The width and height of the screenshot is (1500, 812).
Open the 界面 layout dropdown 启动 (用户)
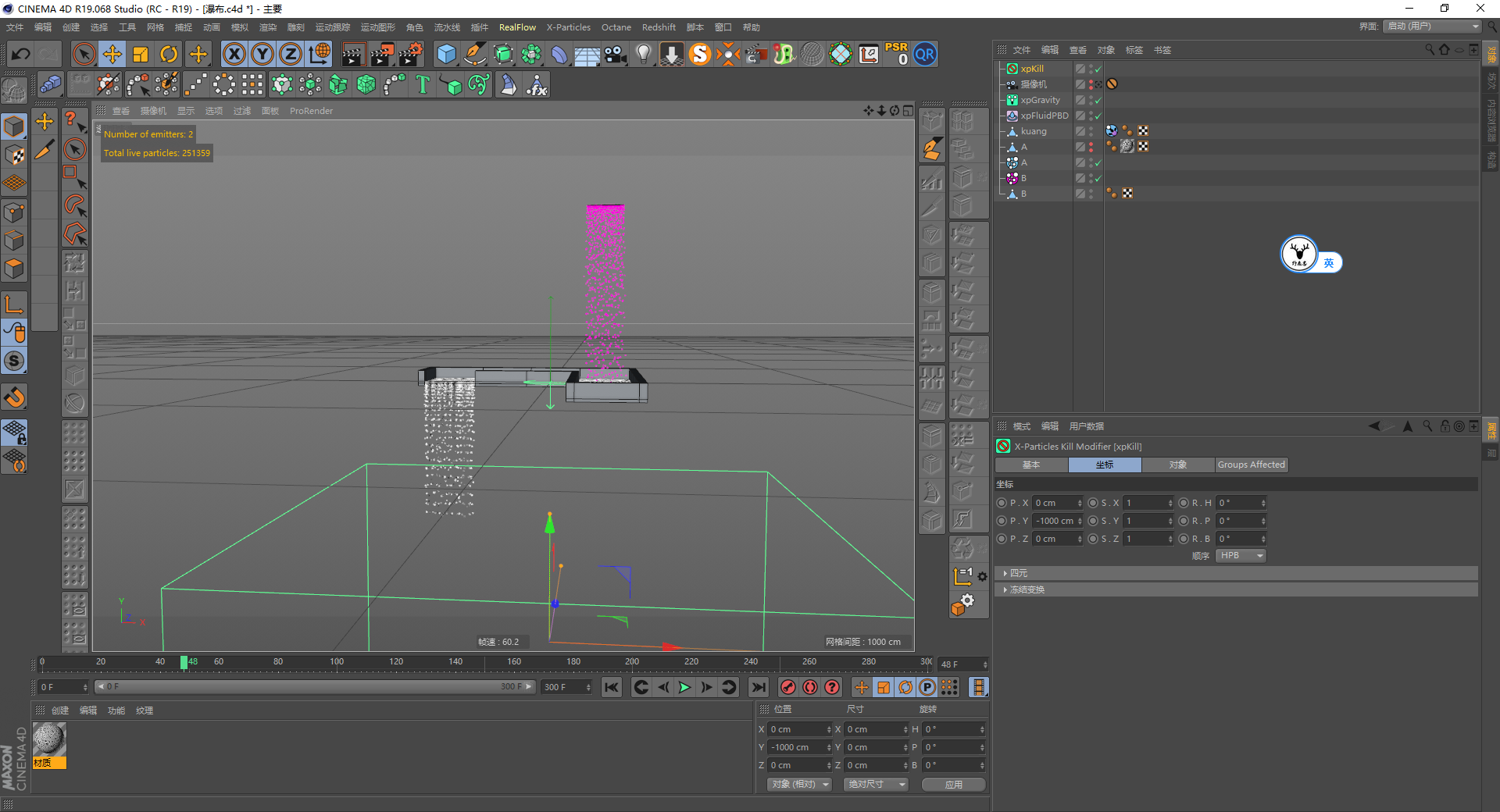point(1432,27)
